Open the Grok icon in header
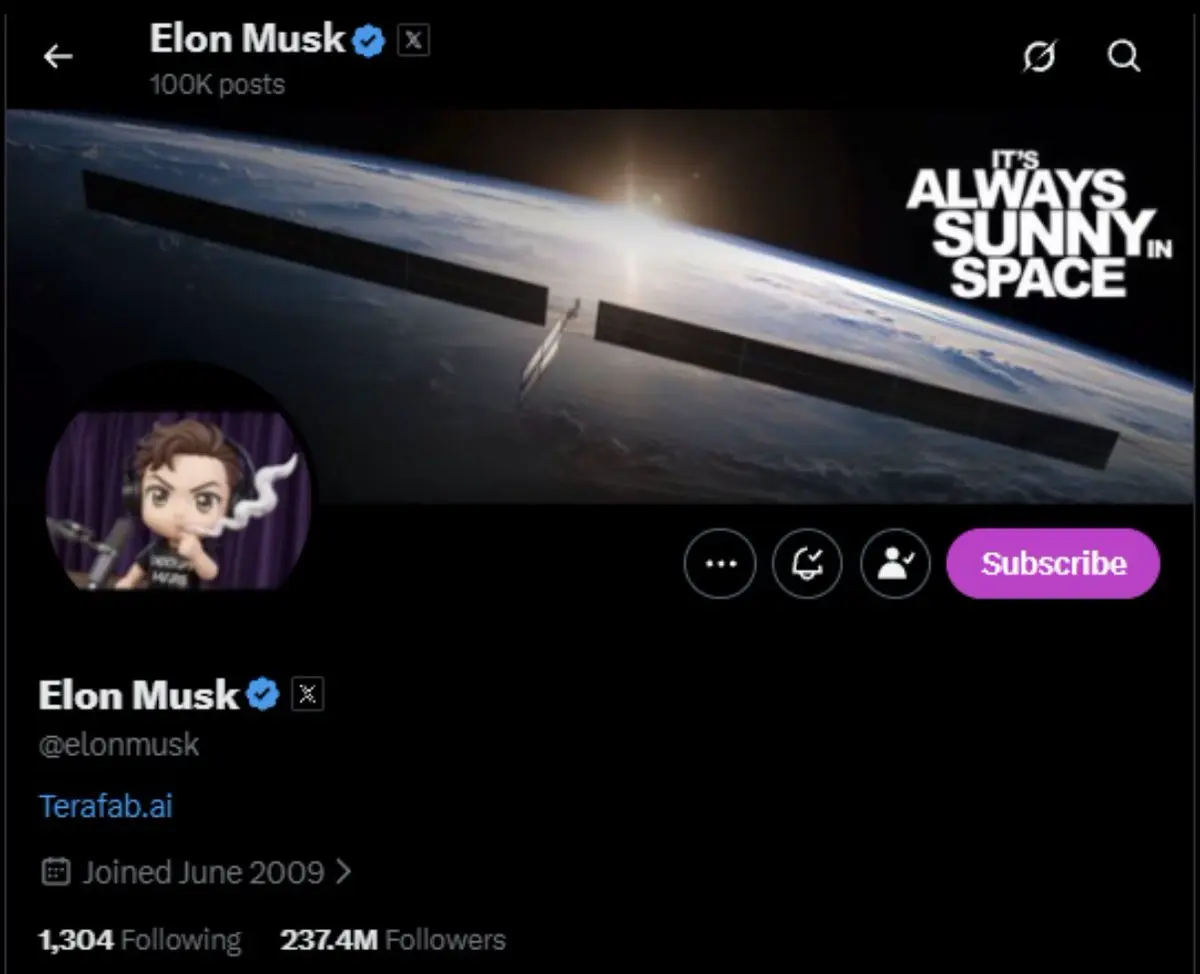Viewport: 1200px width, 974px height. 1039,58
